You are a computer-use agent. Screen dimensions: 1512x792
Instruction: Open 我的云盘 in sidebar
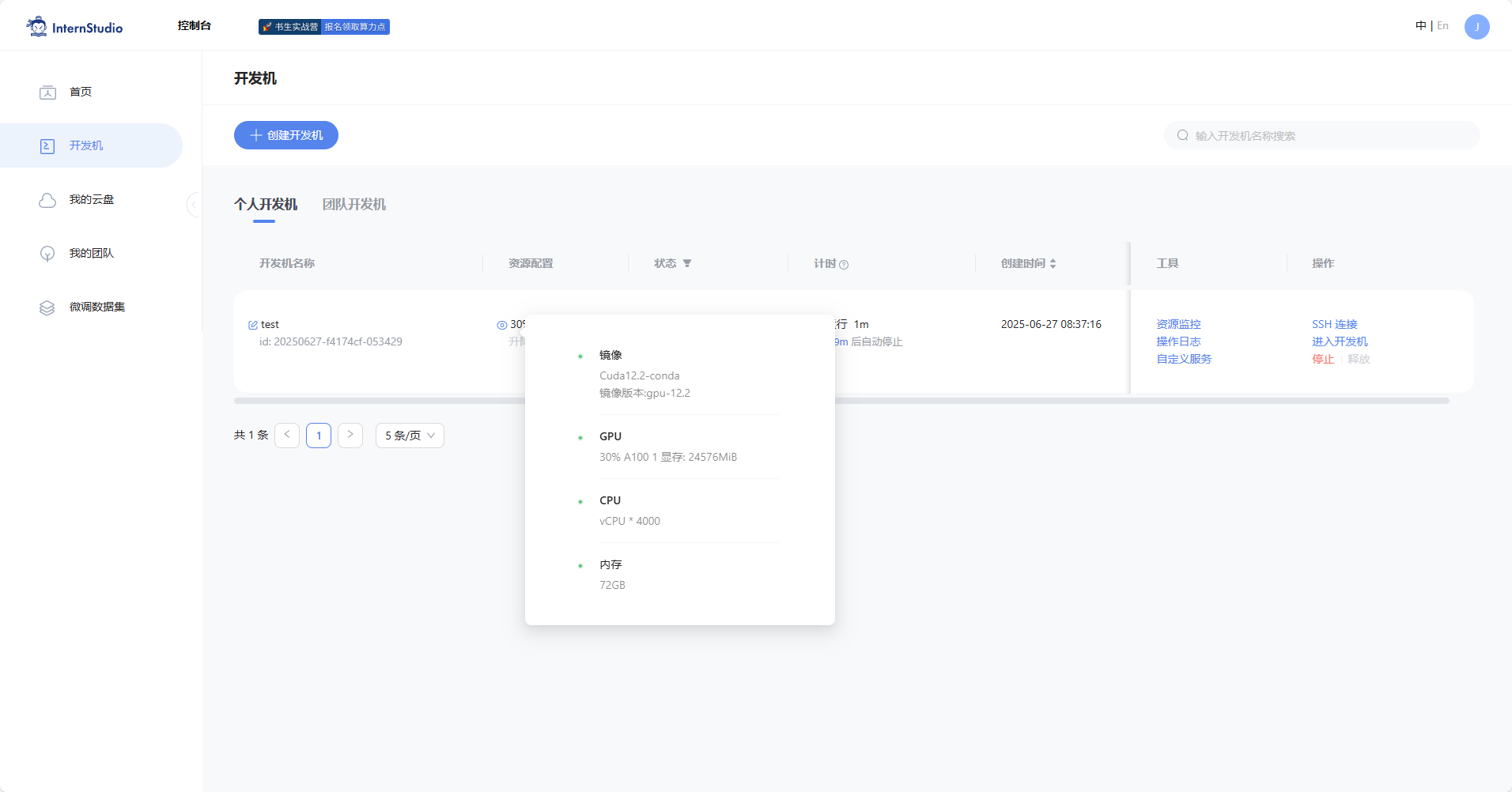click(x=91, y=200)
